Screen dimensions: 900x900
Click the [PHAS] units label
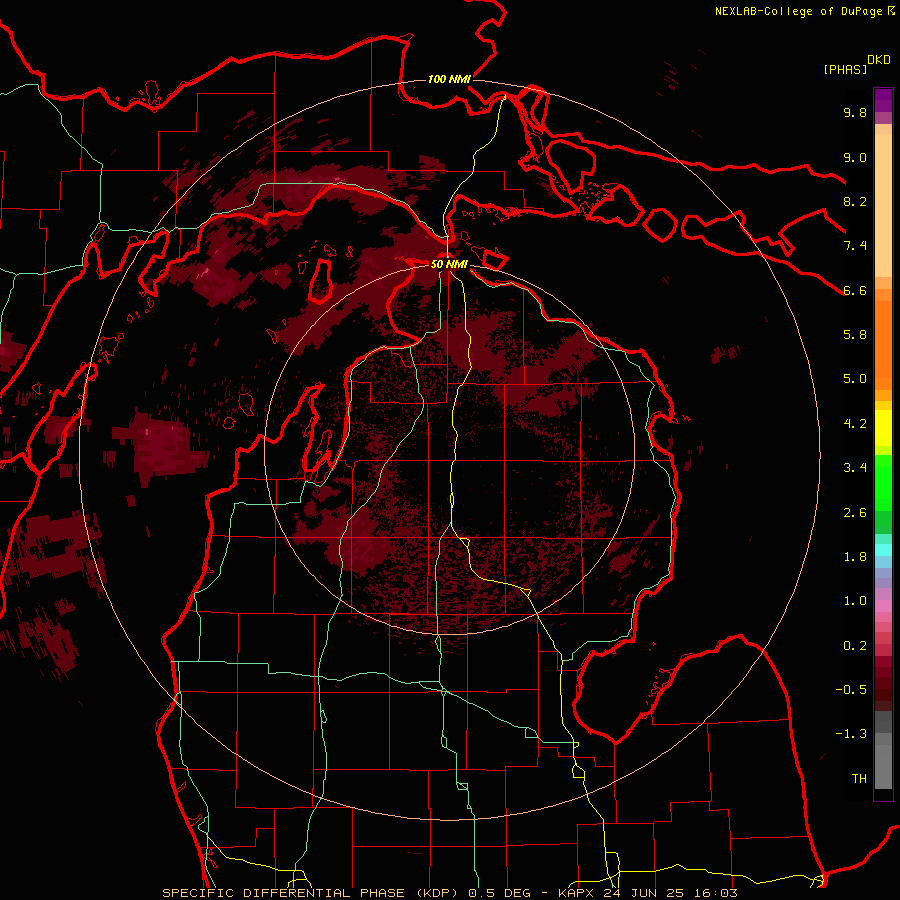tap(845, 69)
